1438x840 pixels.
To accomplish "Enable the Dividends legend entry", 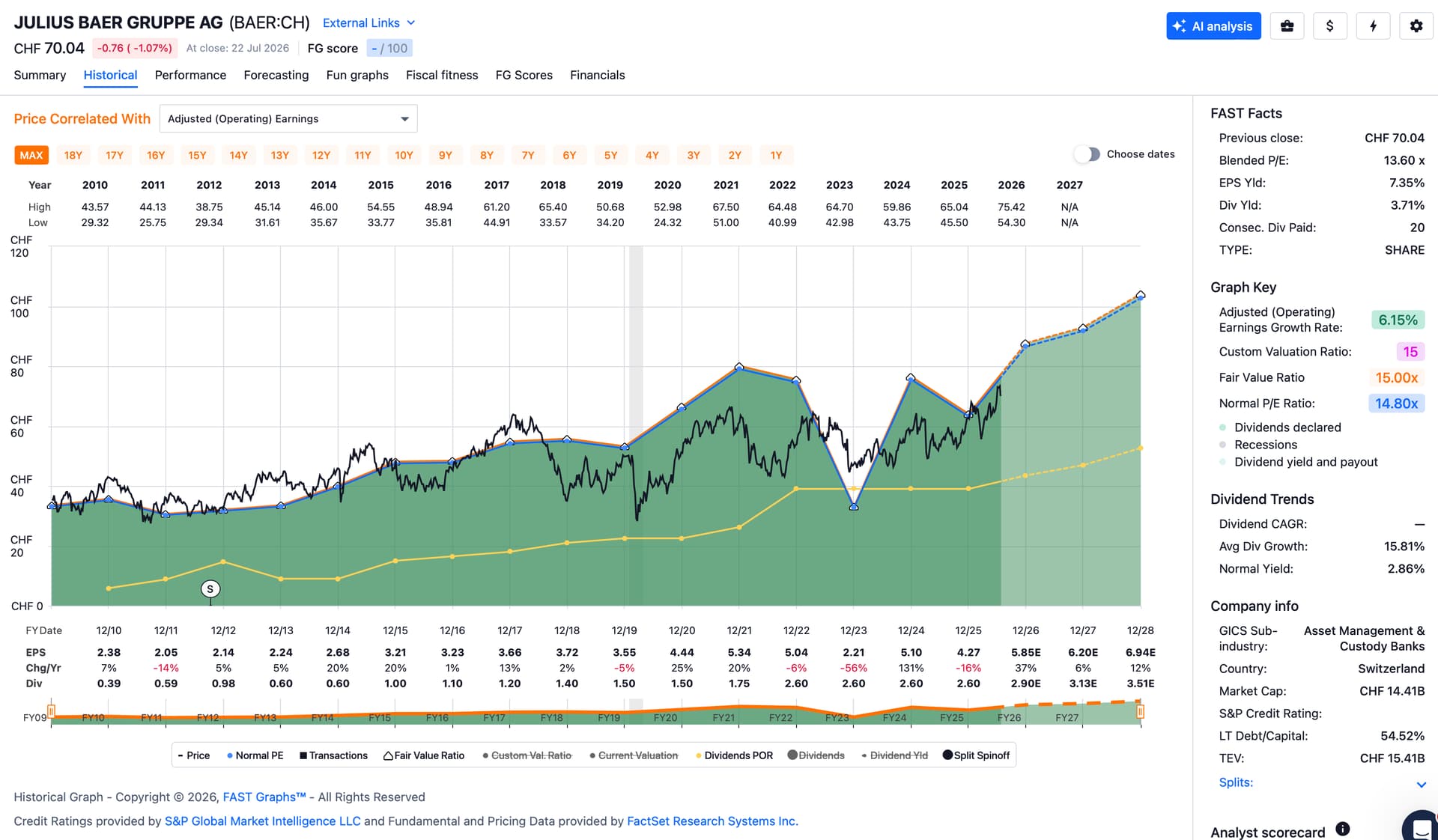I will point(816,755).
